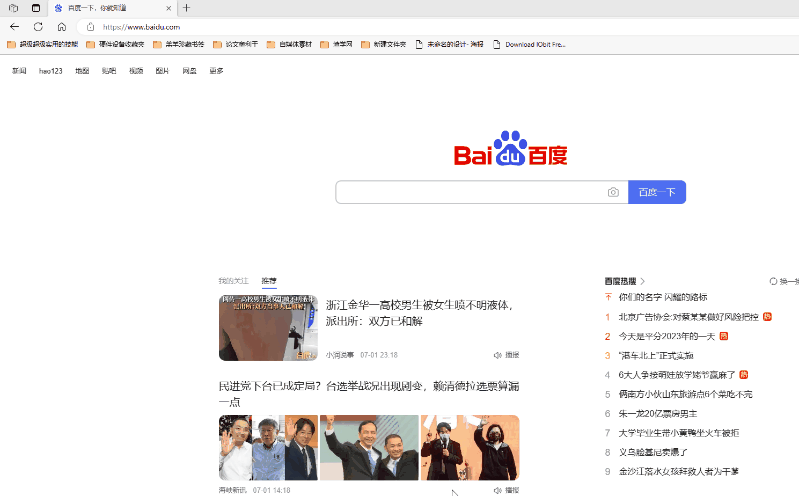
Task: Open the browser home page icon
Action: point(62,27)
